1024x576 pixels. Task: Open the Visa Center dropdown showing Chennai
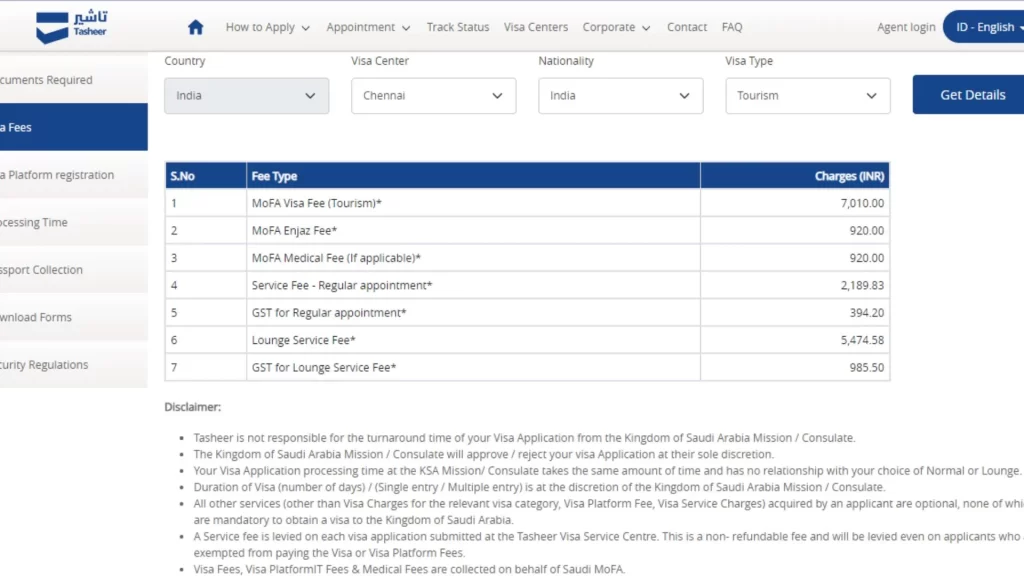[433, 96]
